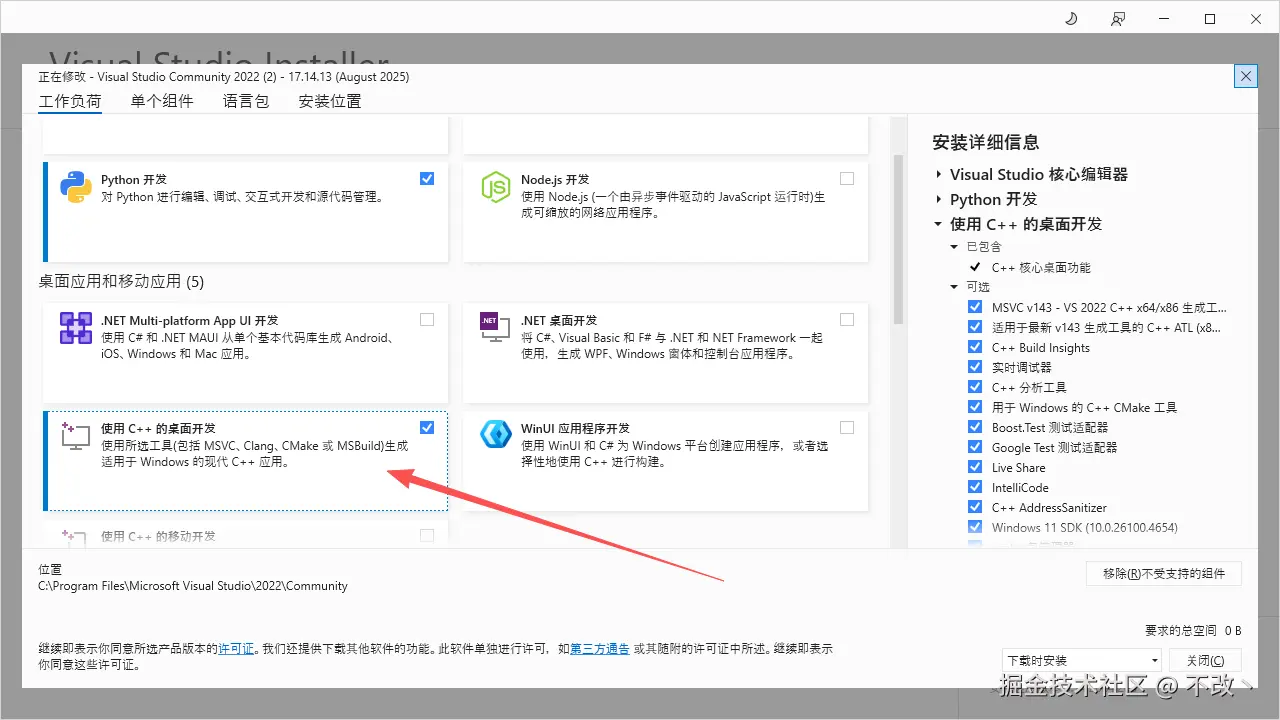Open the 许可证 link

[237, 649]
